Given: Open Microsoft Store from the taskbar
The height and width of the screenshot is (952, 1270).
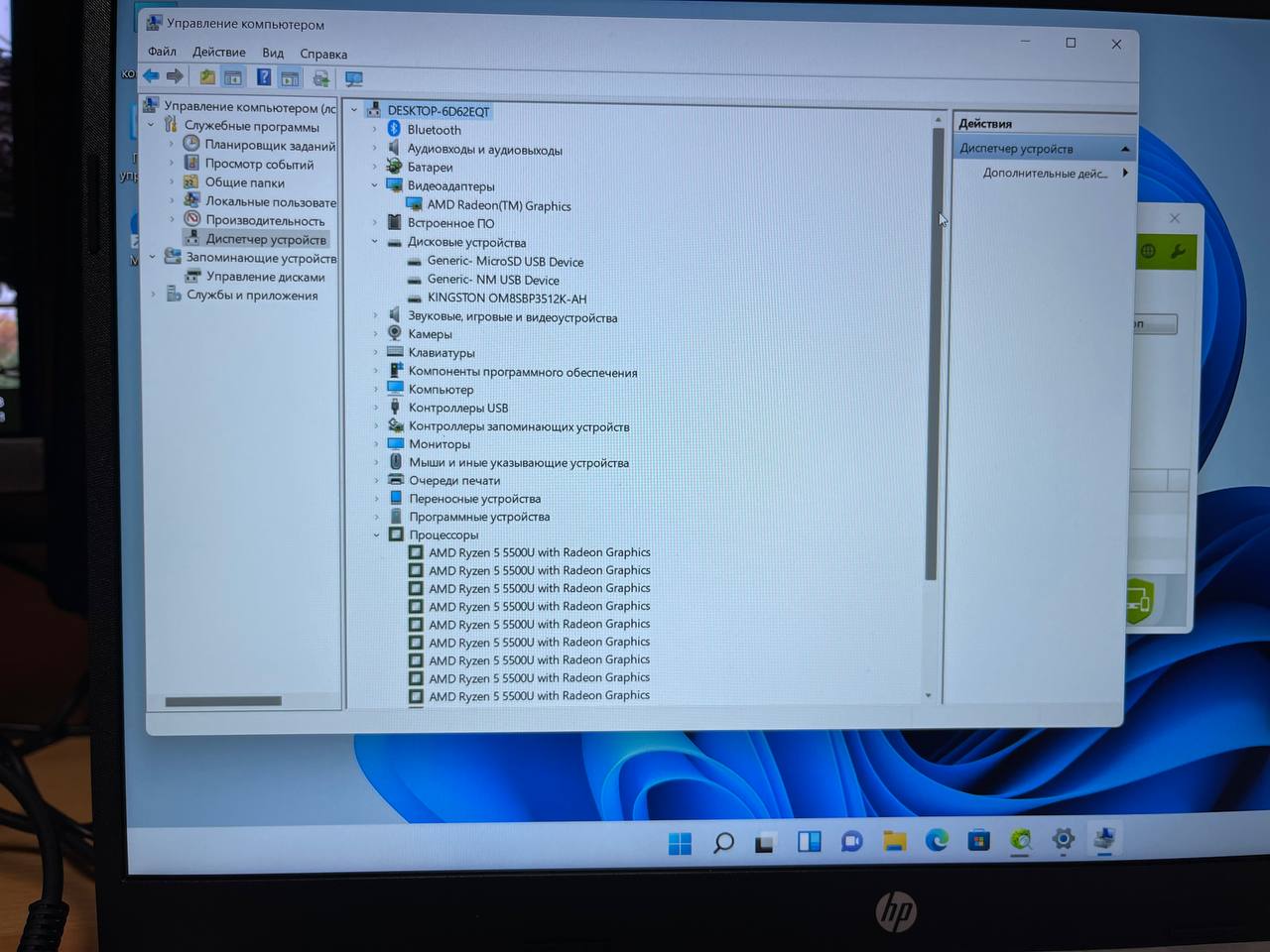Looking at the screenshot, I should pos(979,841).
